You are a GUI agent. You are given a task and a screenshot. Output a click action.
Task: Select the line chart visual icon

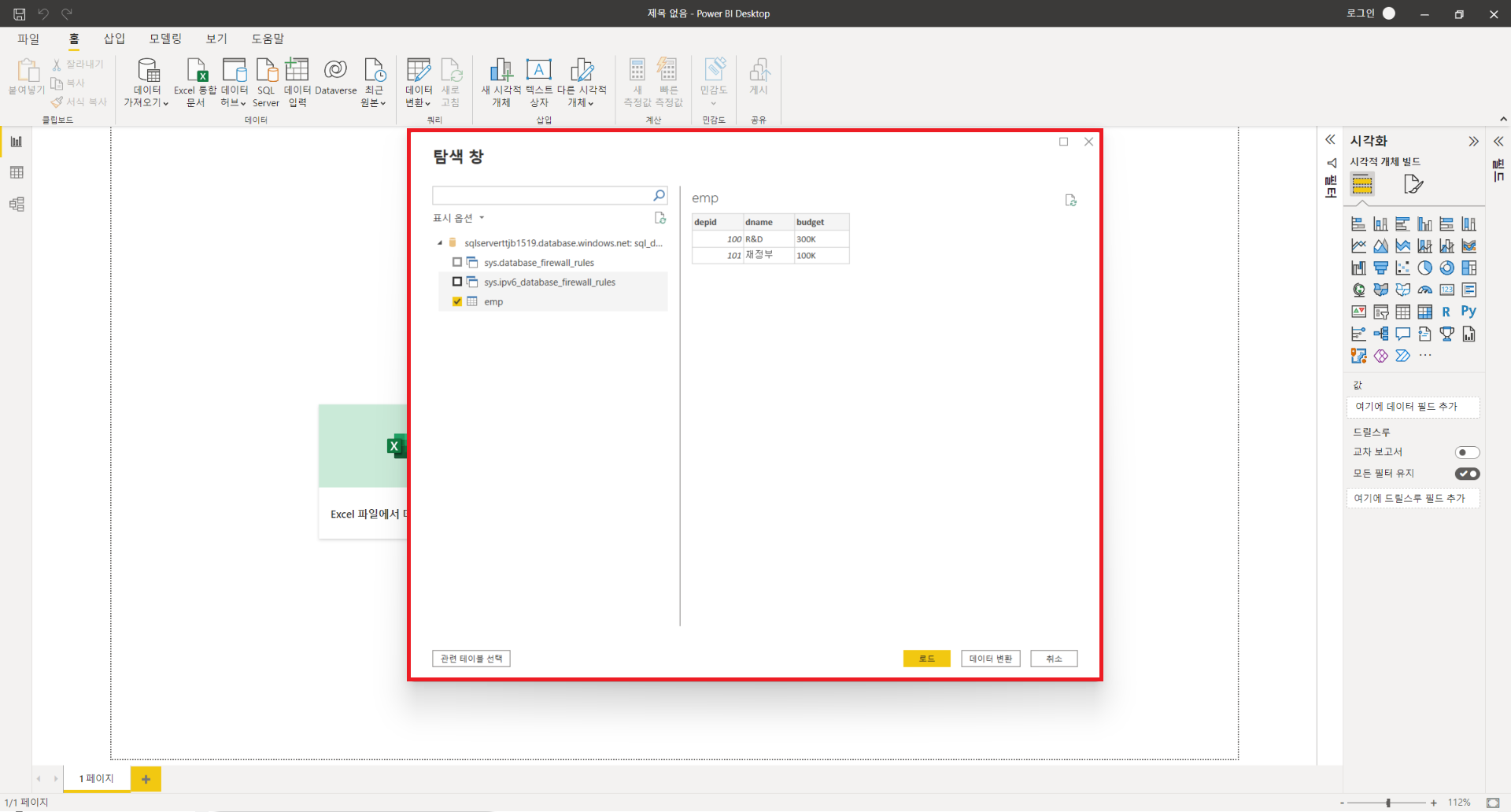[1358, 246]
